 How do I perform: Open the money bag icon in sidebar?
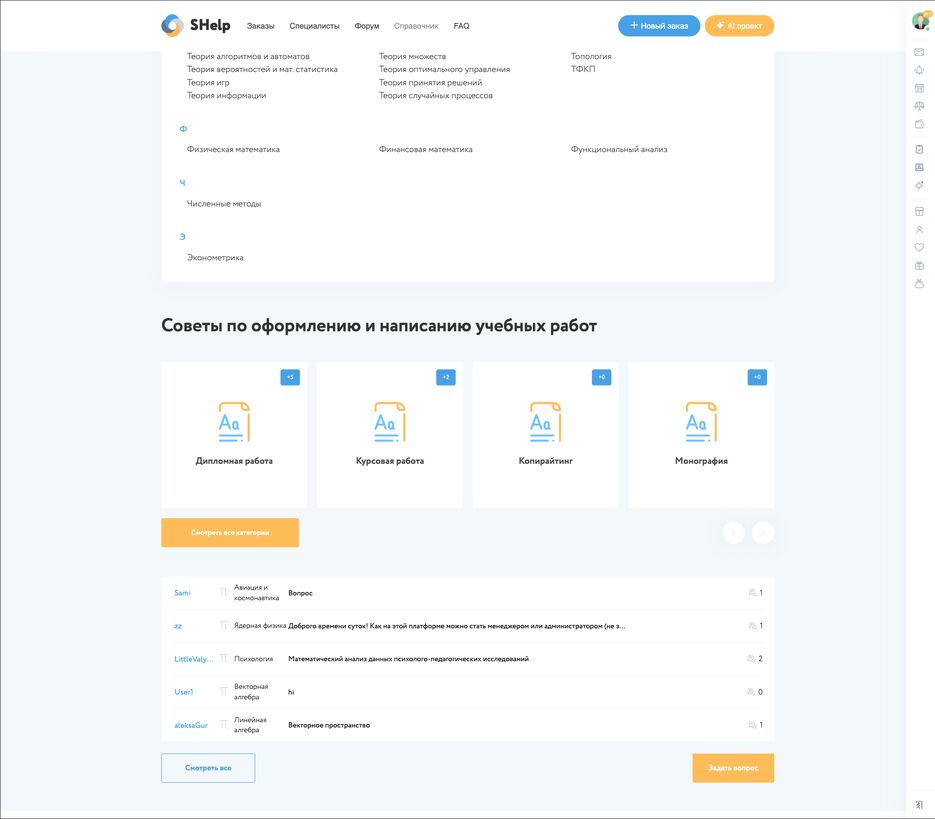[x=919, y=283]
